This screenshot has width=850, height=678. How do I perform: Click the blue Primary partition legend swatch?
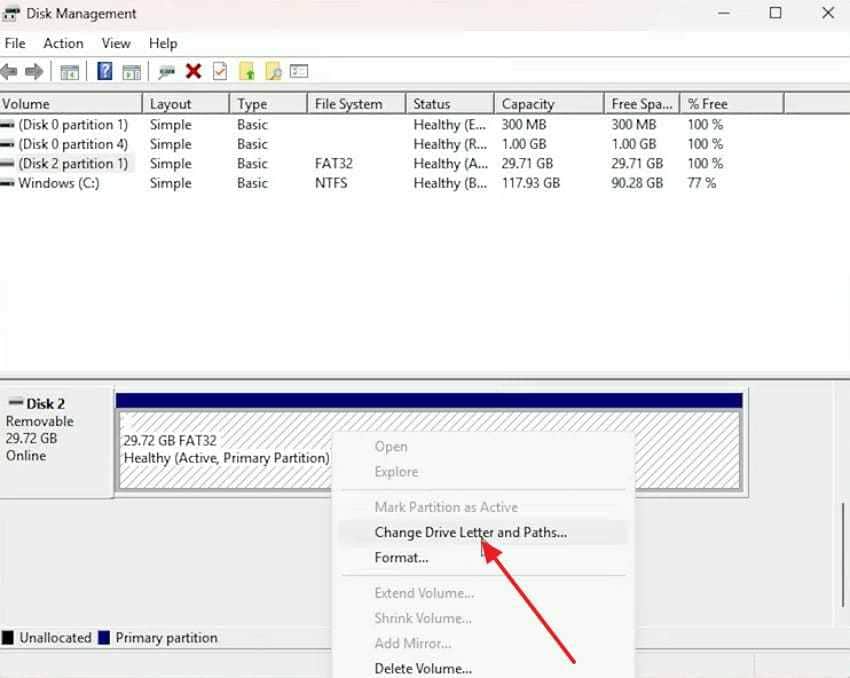104,637
